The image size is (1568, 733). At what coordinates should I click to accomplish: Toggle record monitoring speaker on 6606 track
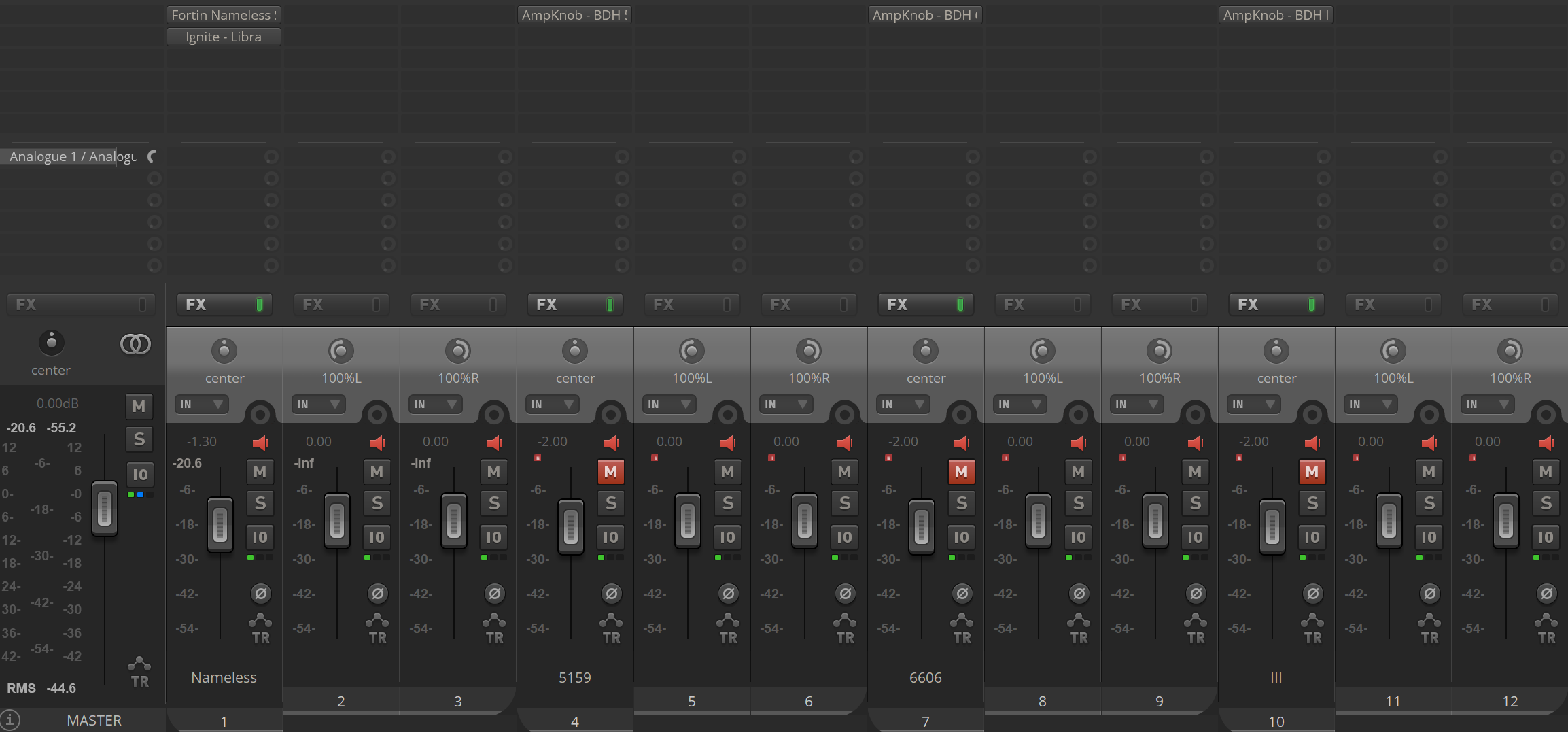[x=961, y=443]
